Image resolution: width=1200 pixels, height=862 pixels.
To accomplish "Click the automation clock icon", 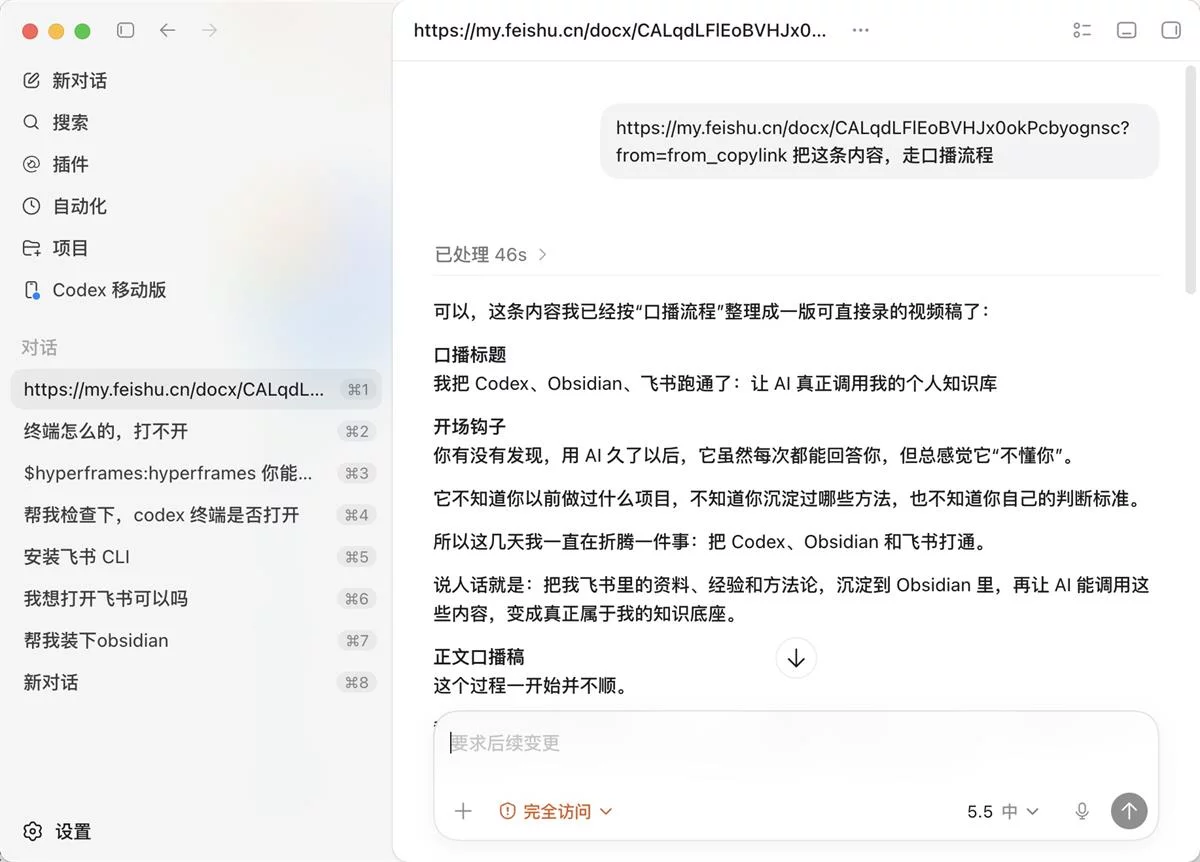I will point(32,207).
